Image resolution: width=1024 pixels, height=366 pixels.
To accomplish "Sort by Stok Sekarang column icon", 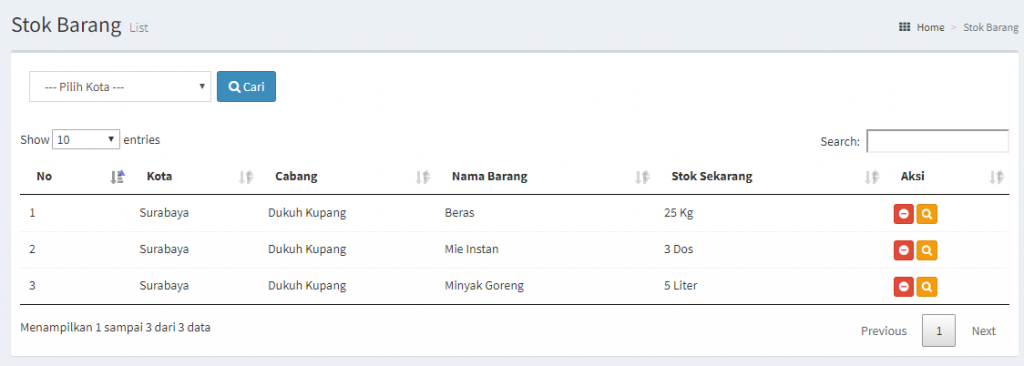I will coord(871,176).
